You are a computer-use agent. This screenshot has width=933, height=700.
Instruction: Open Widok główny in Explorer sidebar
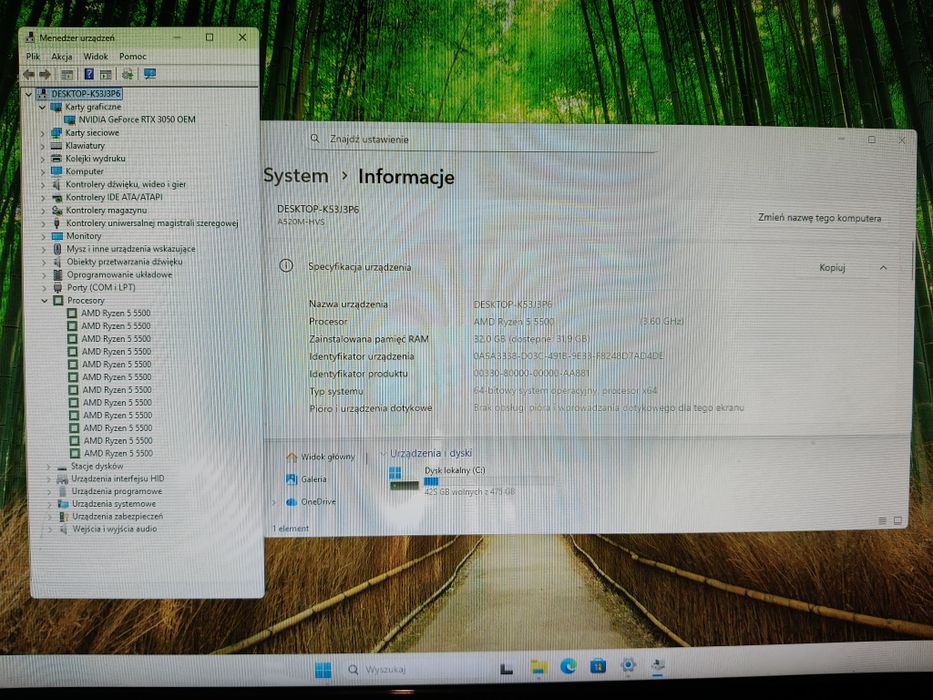point(321,457)
